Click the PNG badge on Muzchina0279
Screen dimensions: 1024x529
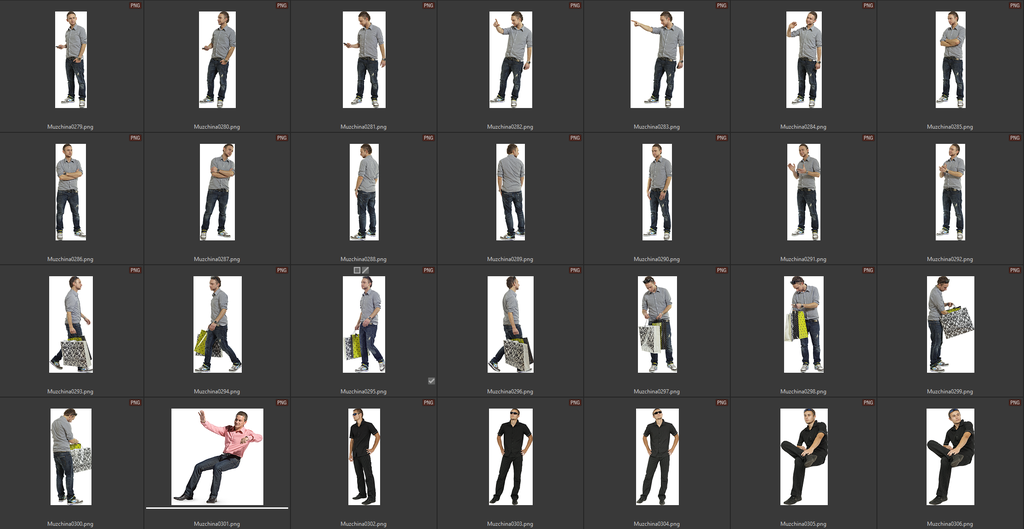(x=135, y=6)
